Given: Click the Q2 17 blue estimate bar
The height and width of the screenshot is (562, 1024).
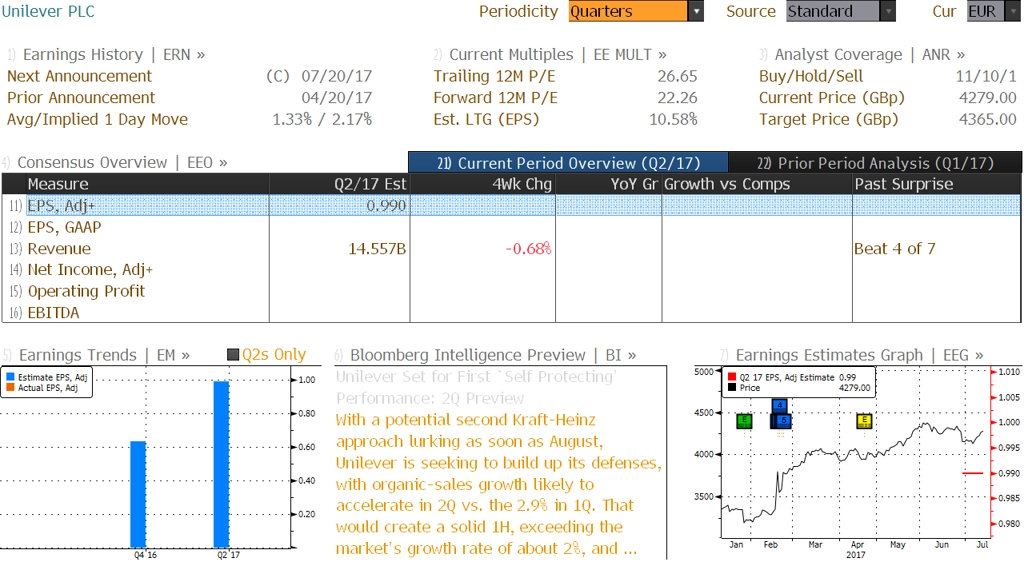Looking at the screenshot, I should click(221, 464).
